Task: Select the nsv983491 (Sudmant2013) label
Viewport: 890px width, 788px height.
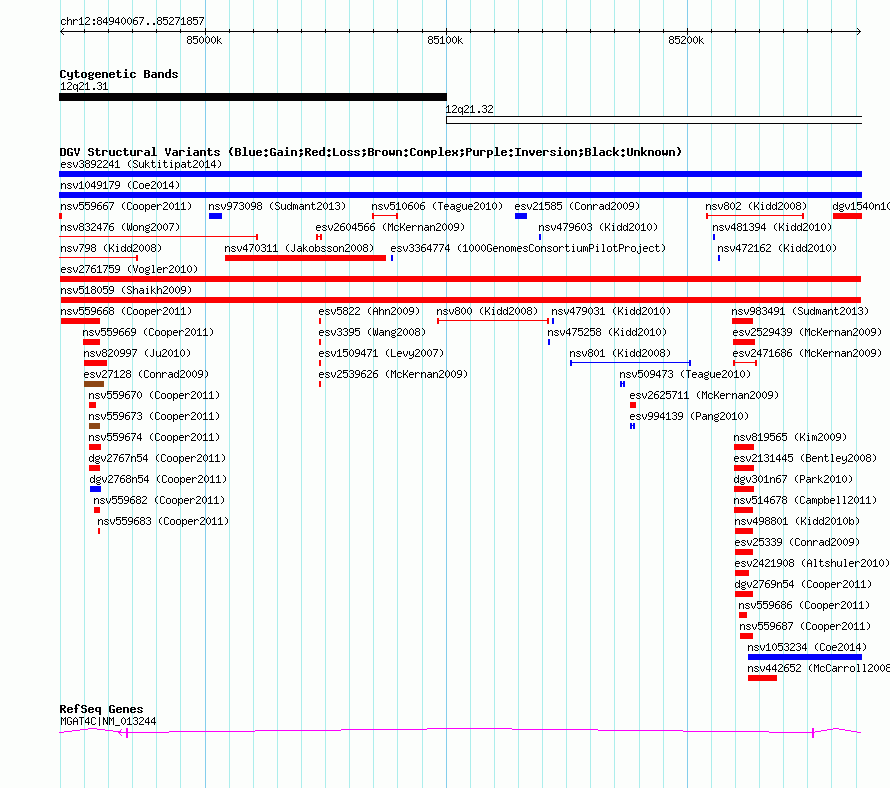Action: [x=800, y=311]
